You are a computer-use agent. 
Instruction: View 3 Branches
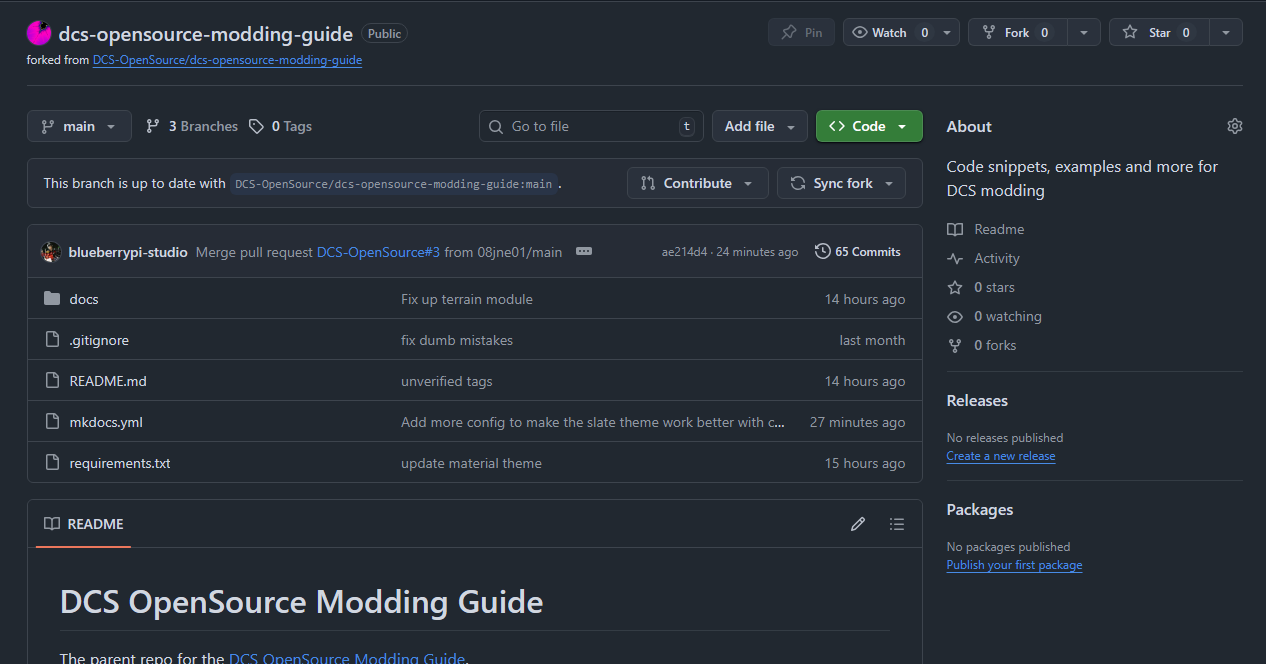192,126
